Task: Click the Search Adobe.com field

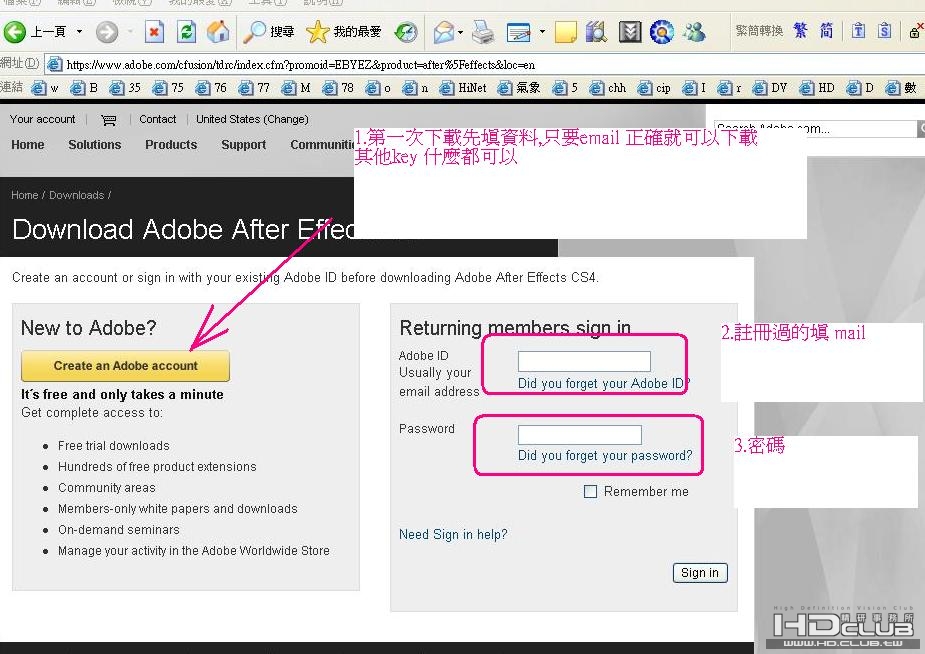Action: [814, 129]
